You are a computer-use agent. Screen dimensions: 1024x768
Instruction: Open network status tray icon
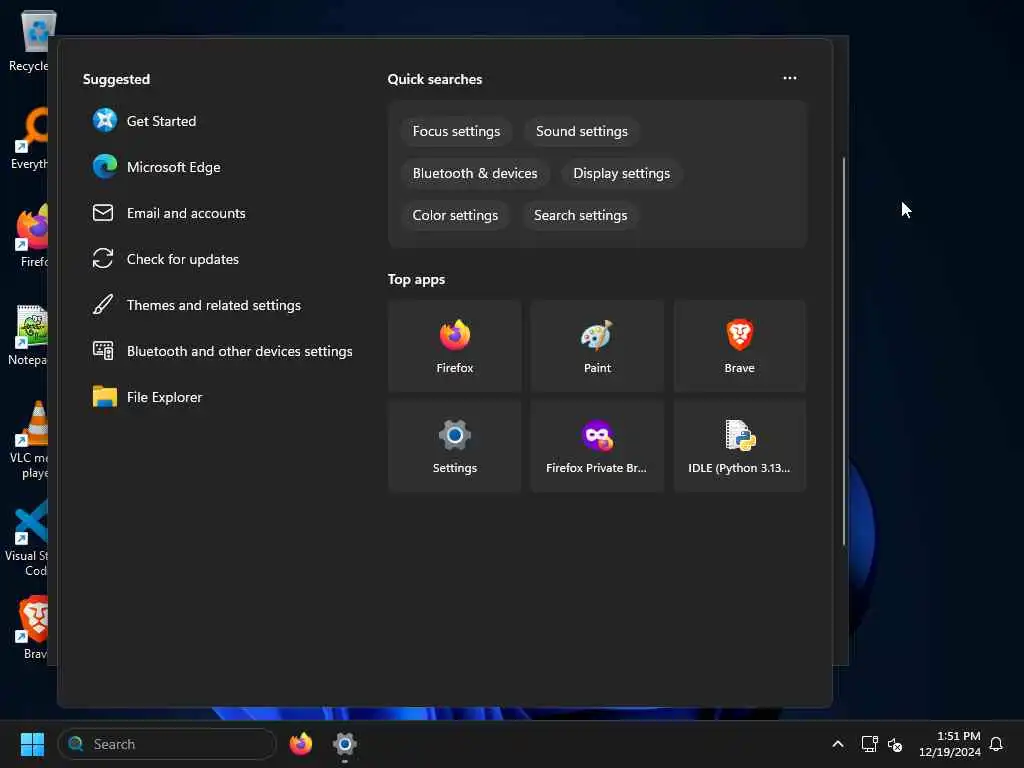point(869,744)
